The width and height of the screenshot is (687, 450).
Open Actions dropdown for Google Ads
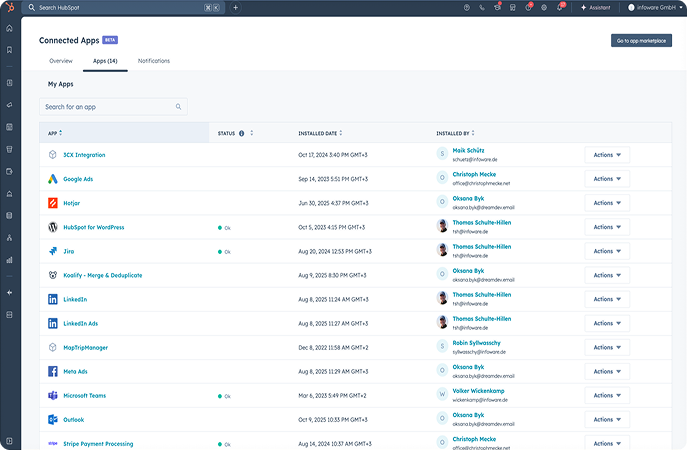607,179
